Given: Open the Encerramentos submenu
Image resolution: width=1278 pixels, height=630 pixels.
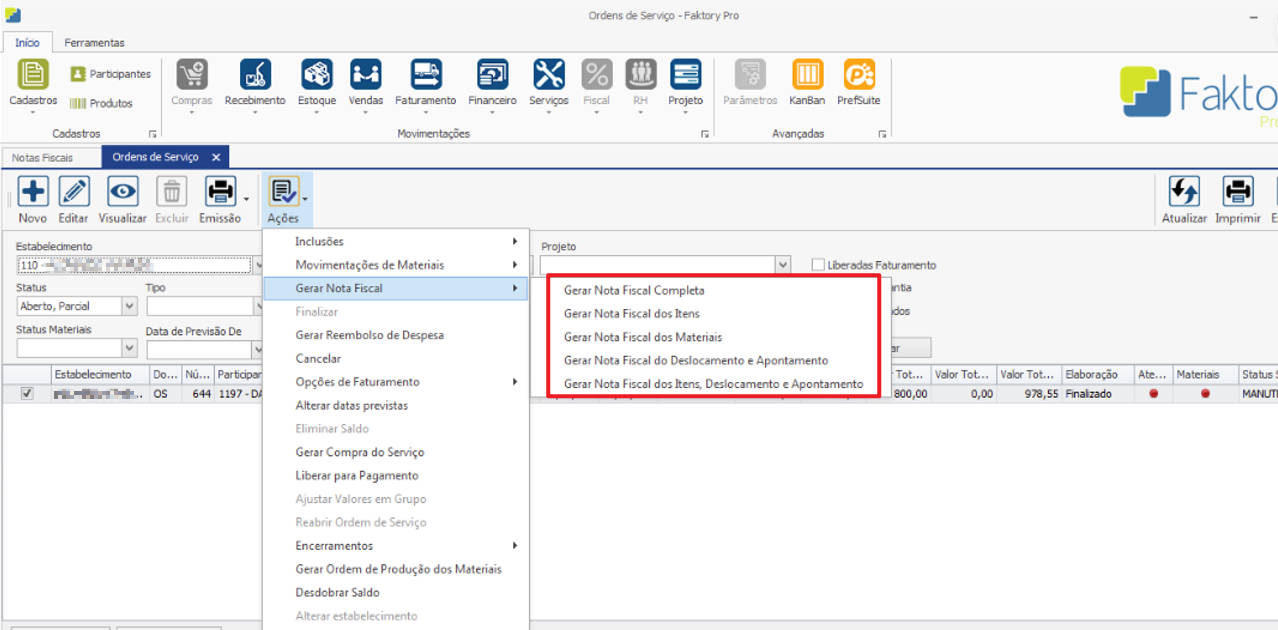Looking at the screenshot, I should 396,546.
